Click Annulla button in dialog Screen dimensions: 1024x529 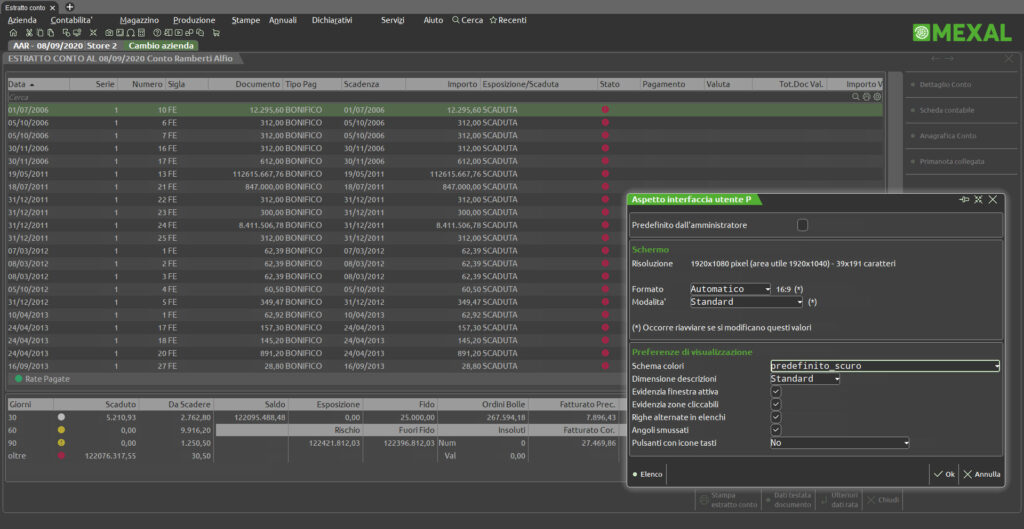tap(982, 474)
